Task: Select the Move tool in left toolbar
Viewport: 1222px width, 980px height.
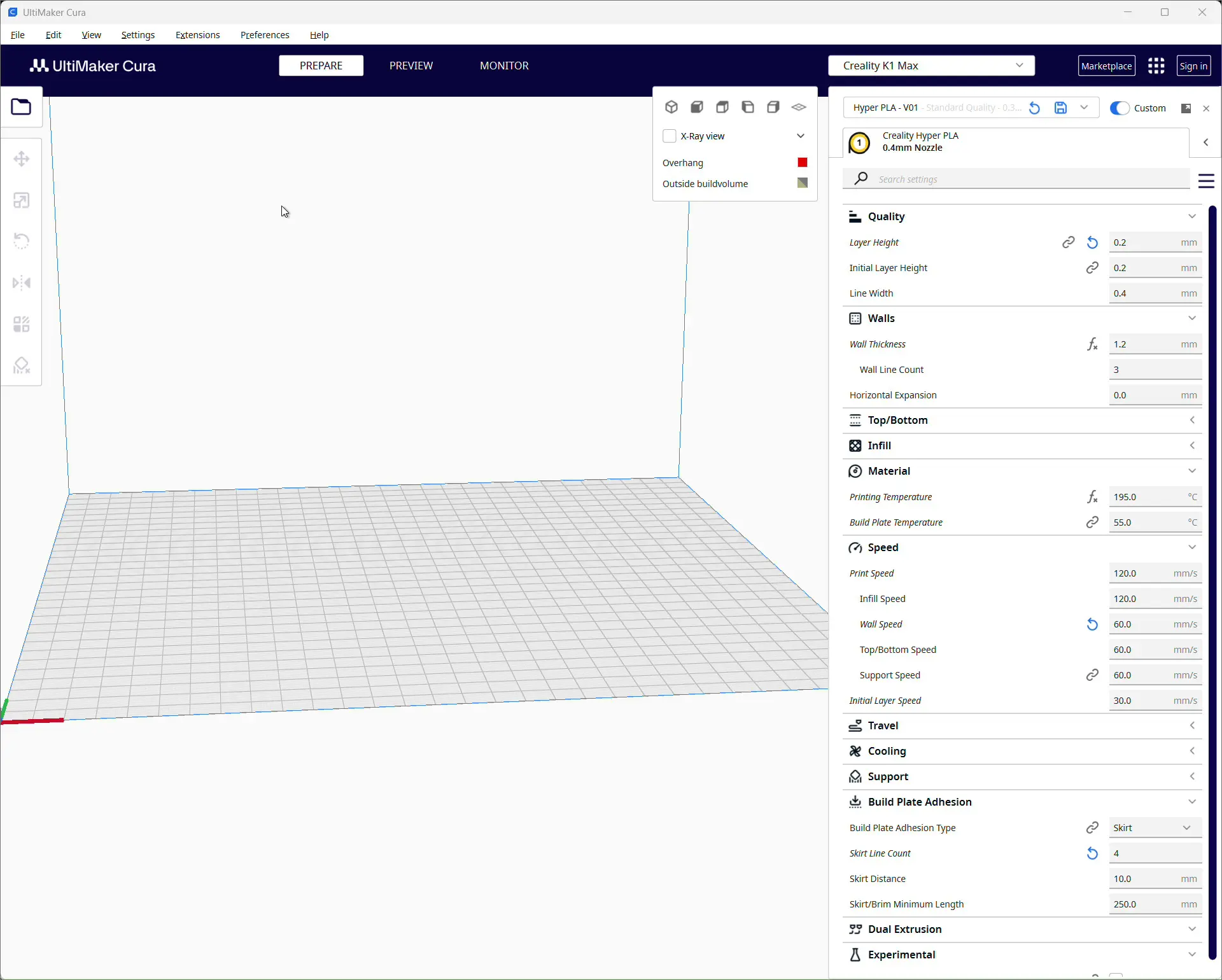Action: [x=21, y=159]
